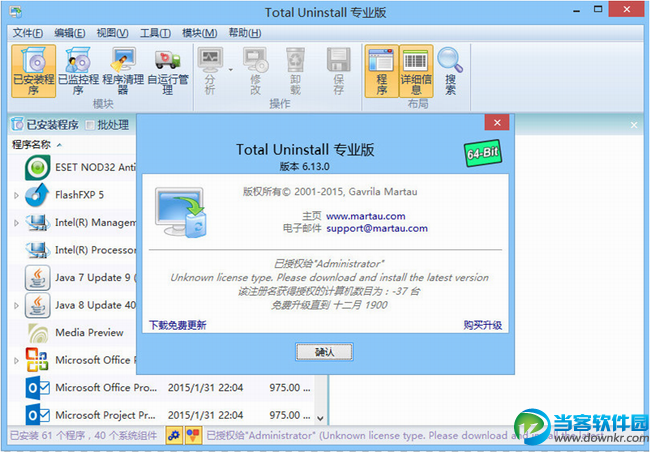Image resolution: width=650 pixels, height=452 pixels.
Task: Click the 下载免费更新 link
Action: click(177, 325)
